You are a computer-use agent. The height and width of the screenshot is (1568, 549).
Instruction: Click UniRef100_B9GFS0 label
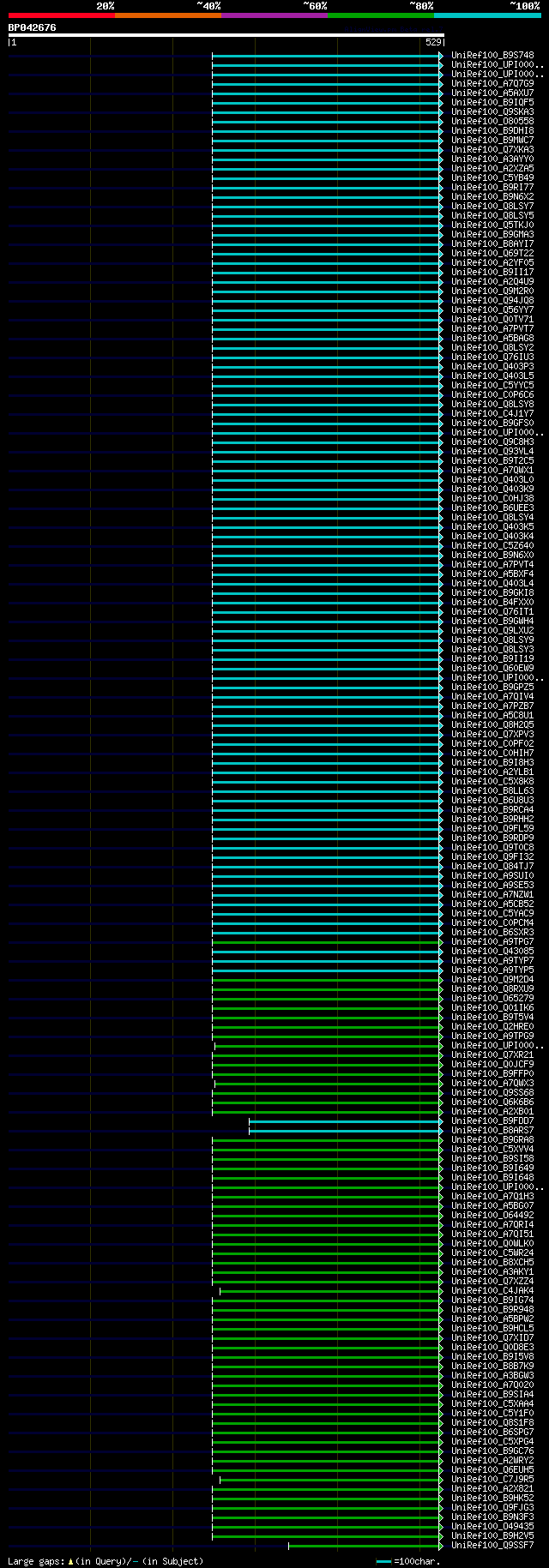tap(492, 424)
